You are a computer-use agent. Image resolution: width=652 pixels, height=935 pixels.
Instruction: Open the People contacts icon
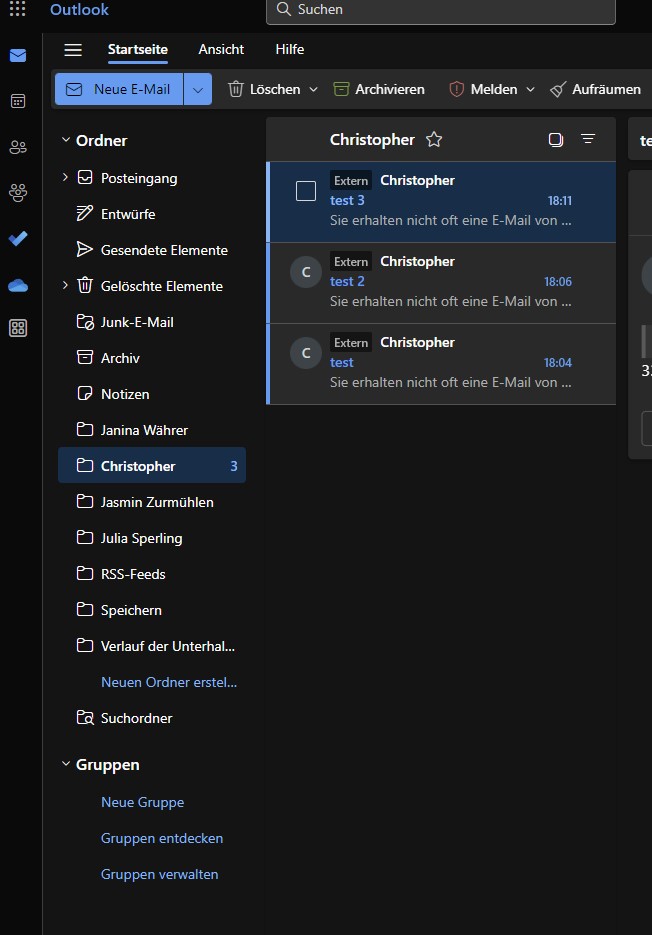18,147
